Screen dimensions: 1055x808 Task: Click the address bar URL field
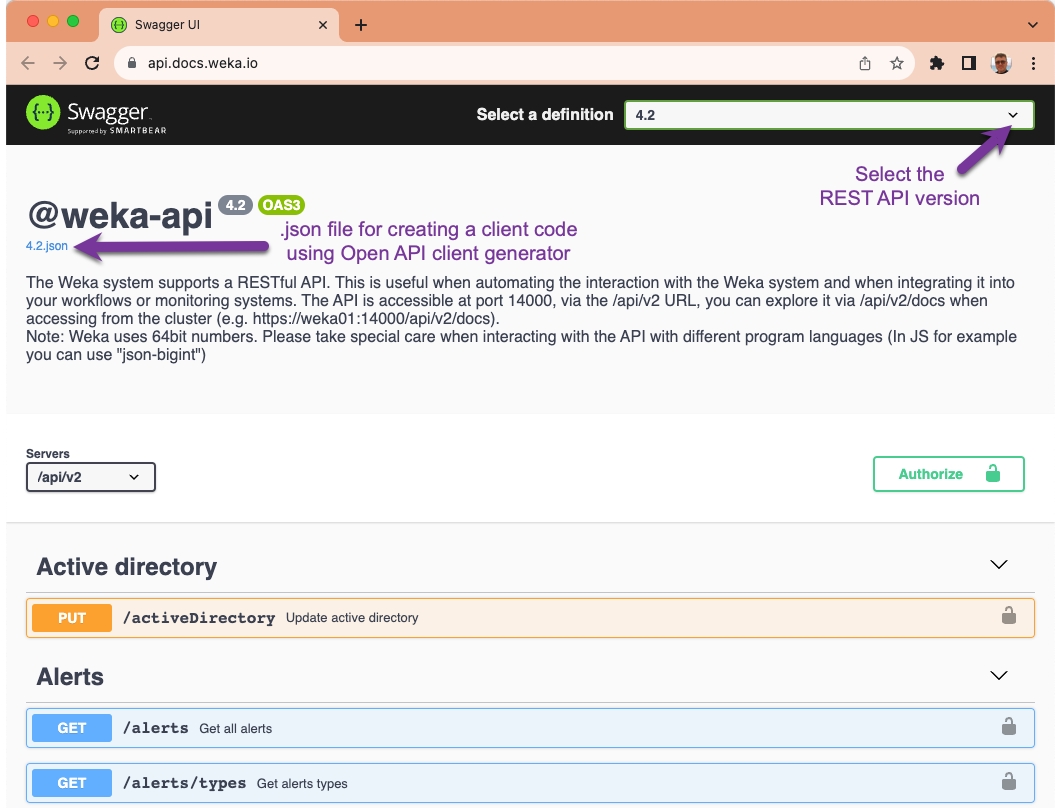pyautogui.click(x=480, y=63)
